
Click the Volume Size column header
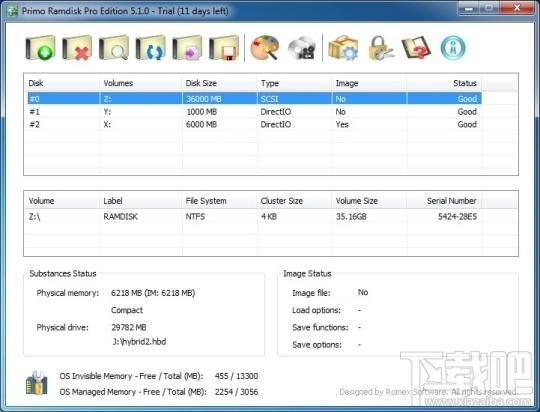(369, 201)
